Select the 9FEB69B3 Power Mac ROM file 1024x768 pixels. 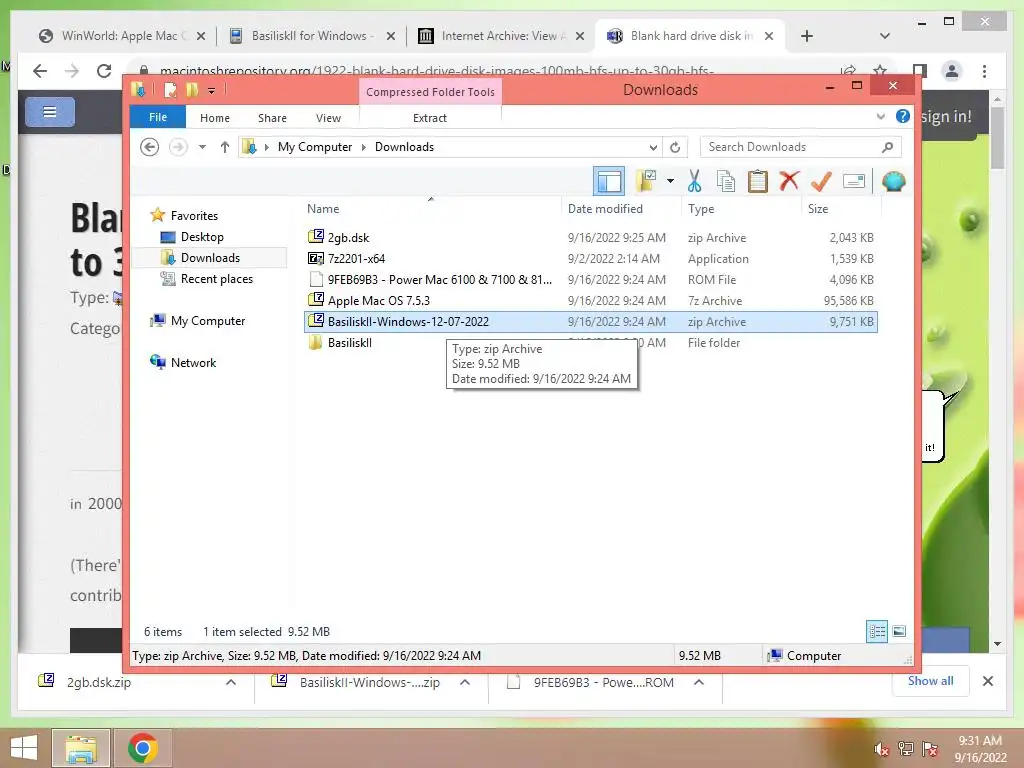590,280
